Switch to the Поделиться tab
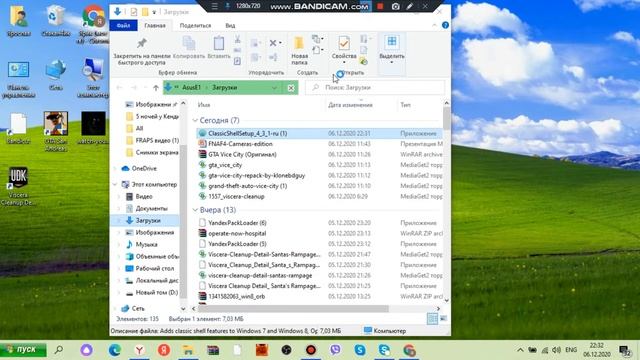Viewport: 640px width, 360px height. [x=196, y=25]
